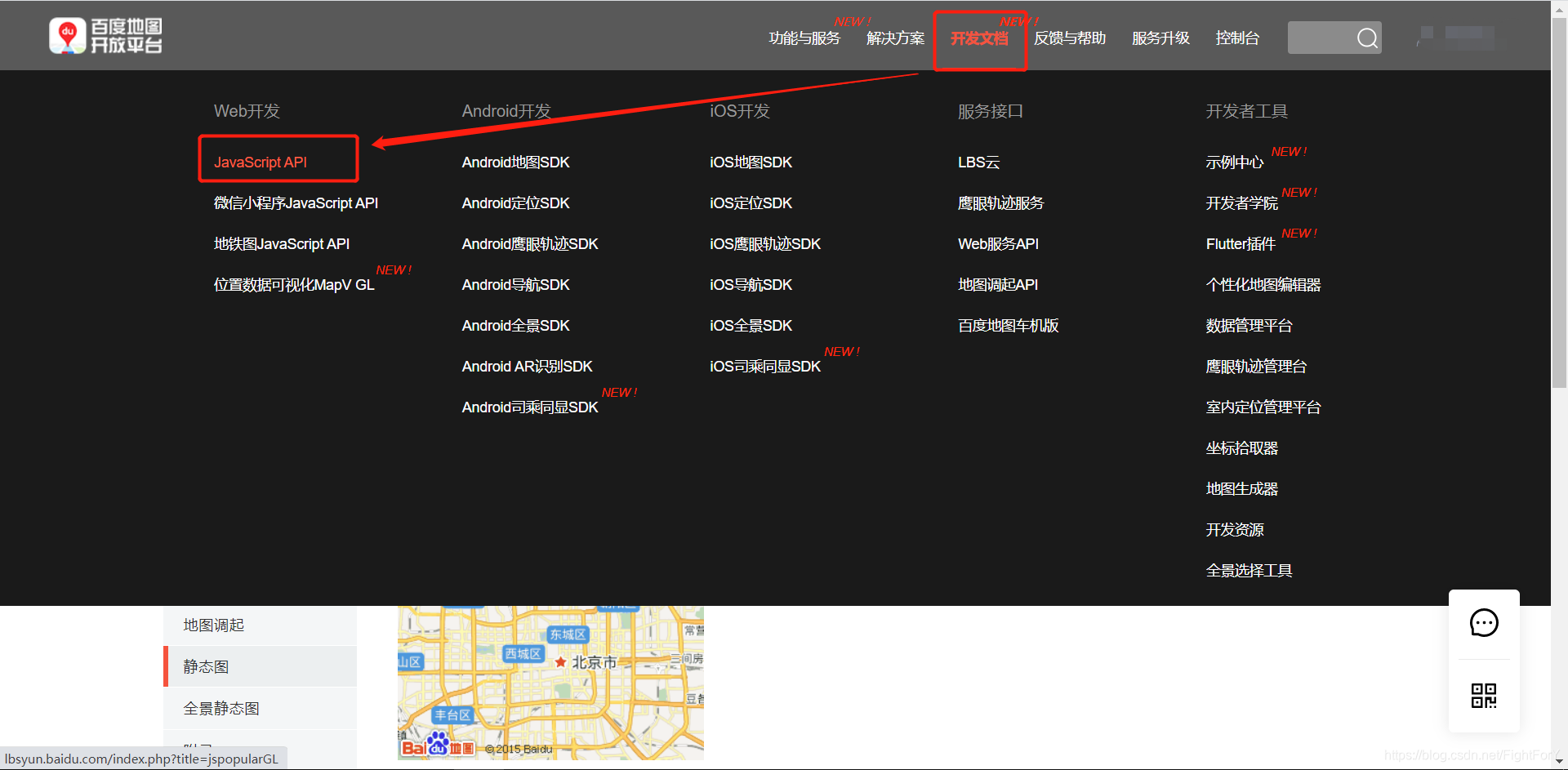Open Android定位SDK link
Viewport: 1568px width, 770px height.
[516, 203]
